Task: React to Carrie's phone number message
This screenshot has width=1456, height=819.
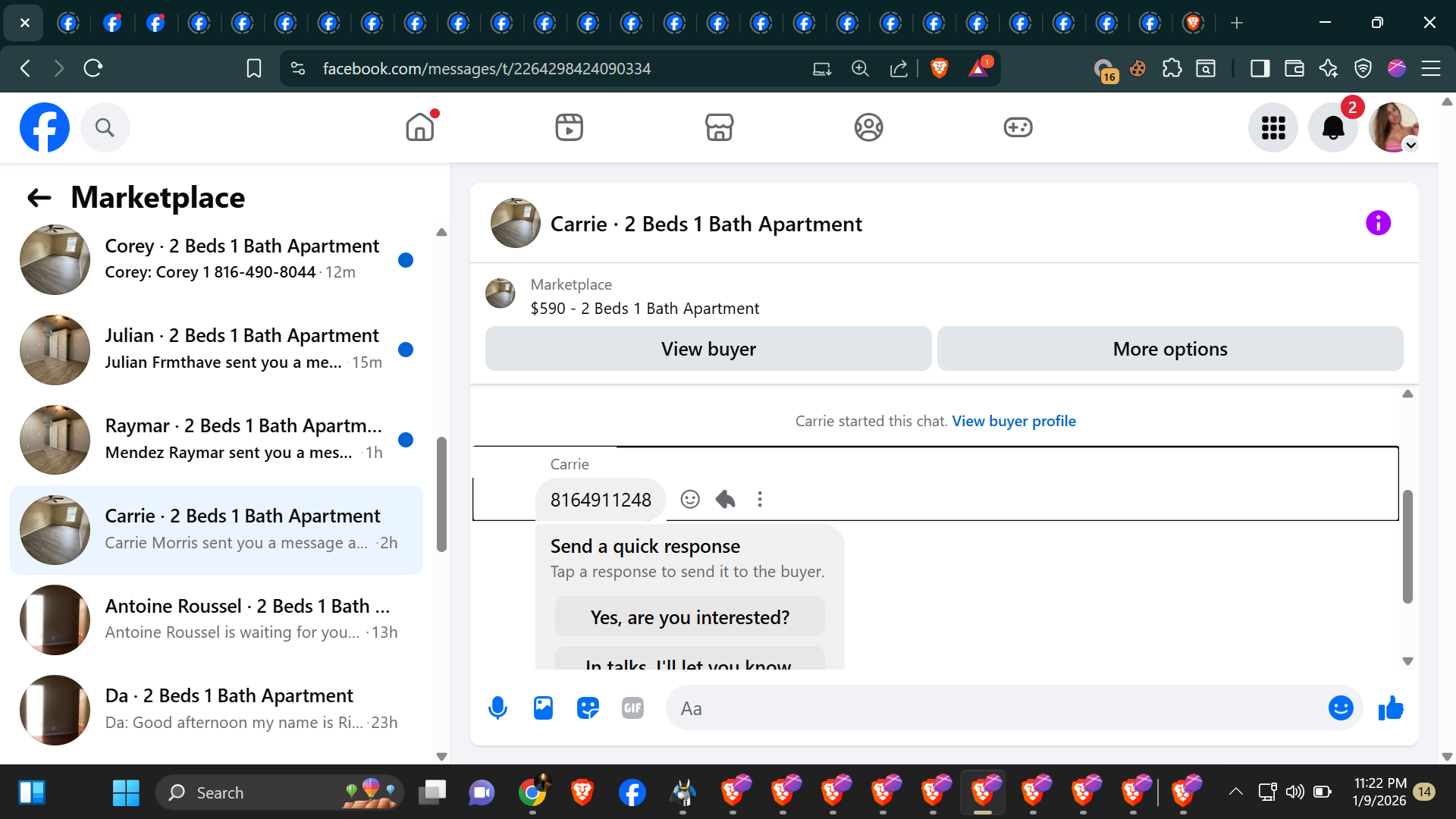Action: (x=689, y=499)
